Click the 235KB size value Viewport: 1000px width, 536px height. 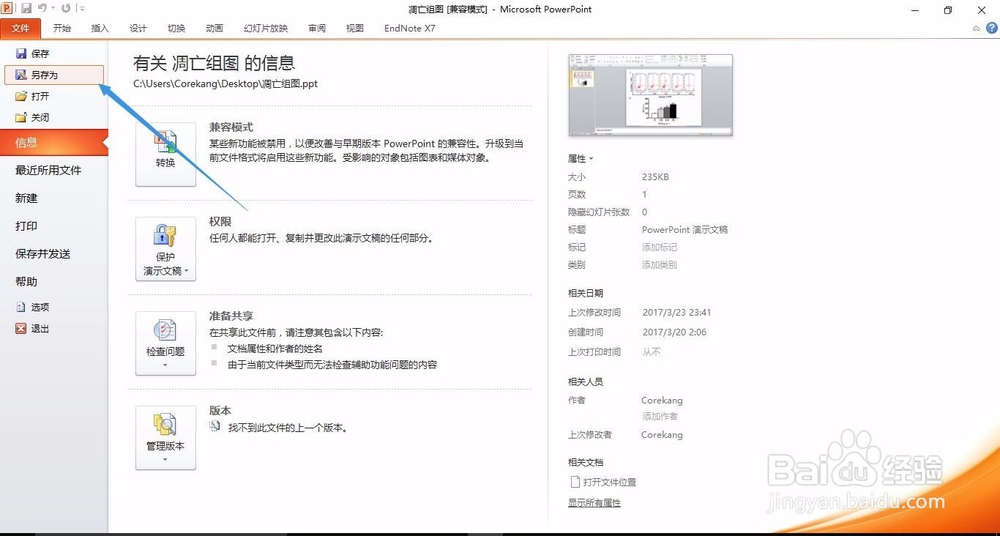tap(655, 177)
